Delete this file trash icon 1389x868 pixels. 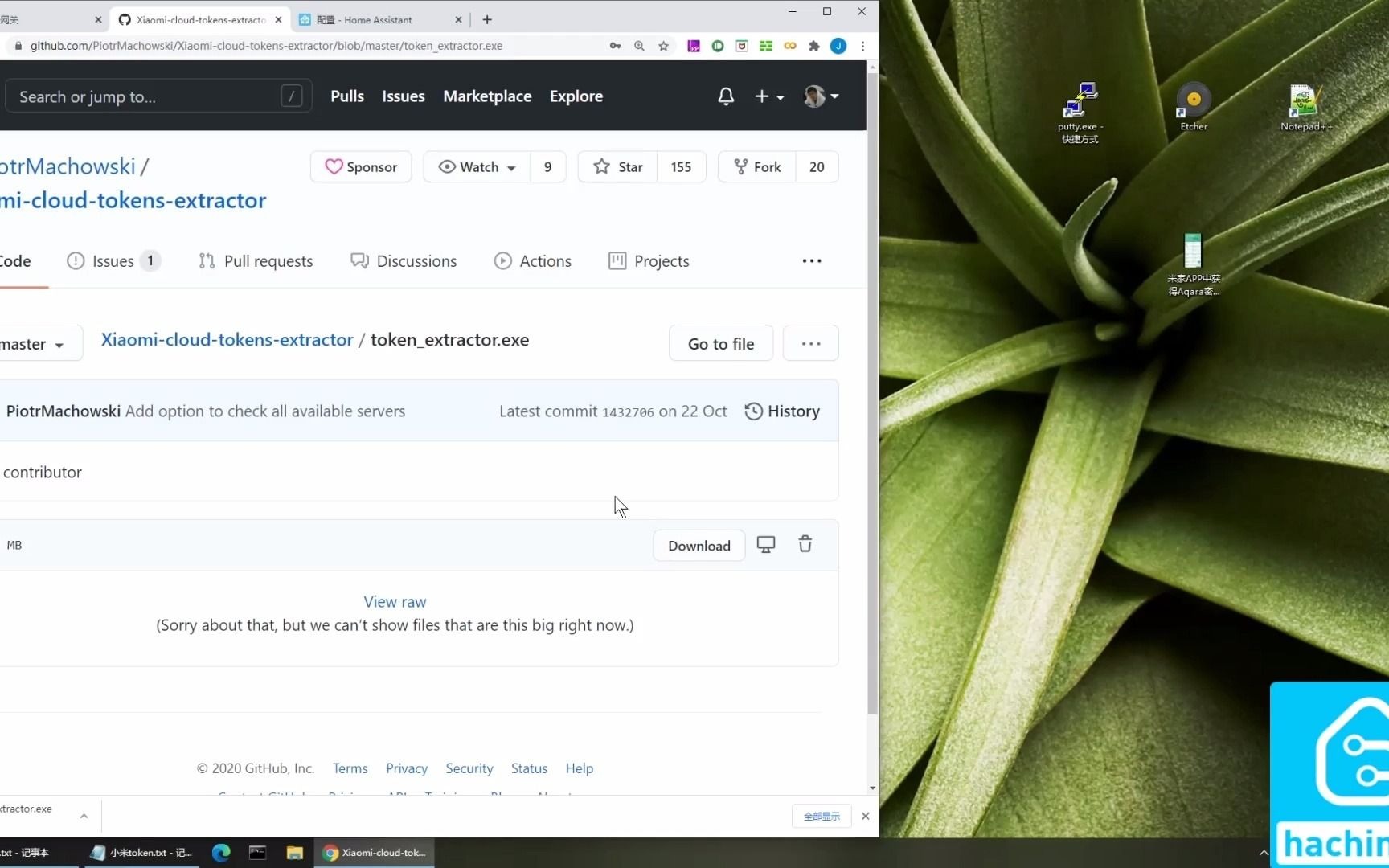(805, 545)
